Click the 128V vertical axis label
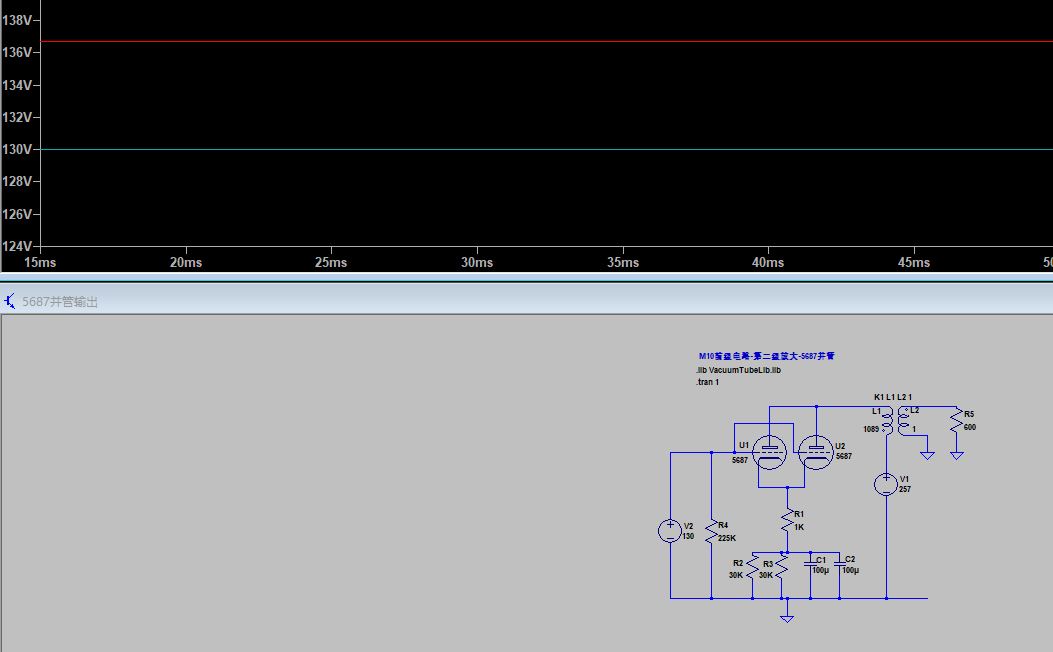The width and height of the screenshot is (1053, 652). [x=17, y=181]
